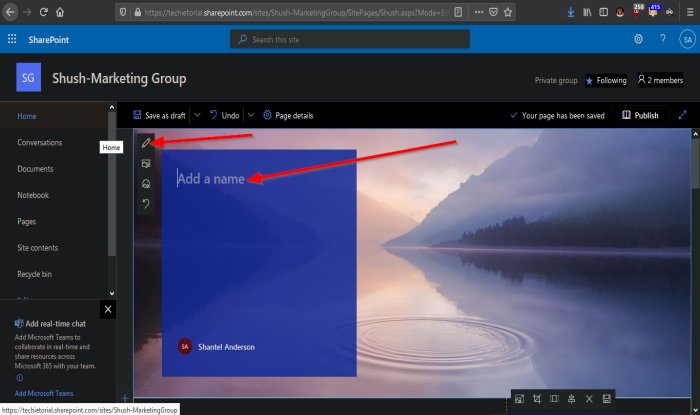700x415 pixels.
Task: Click the reset to default image icon
Action: click(x=146, y=204)
